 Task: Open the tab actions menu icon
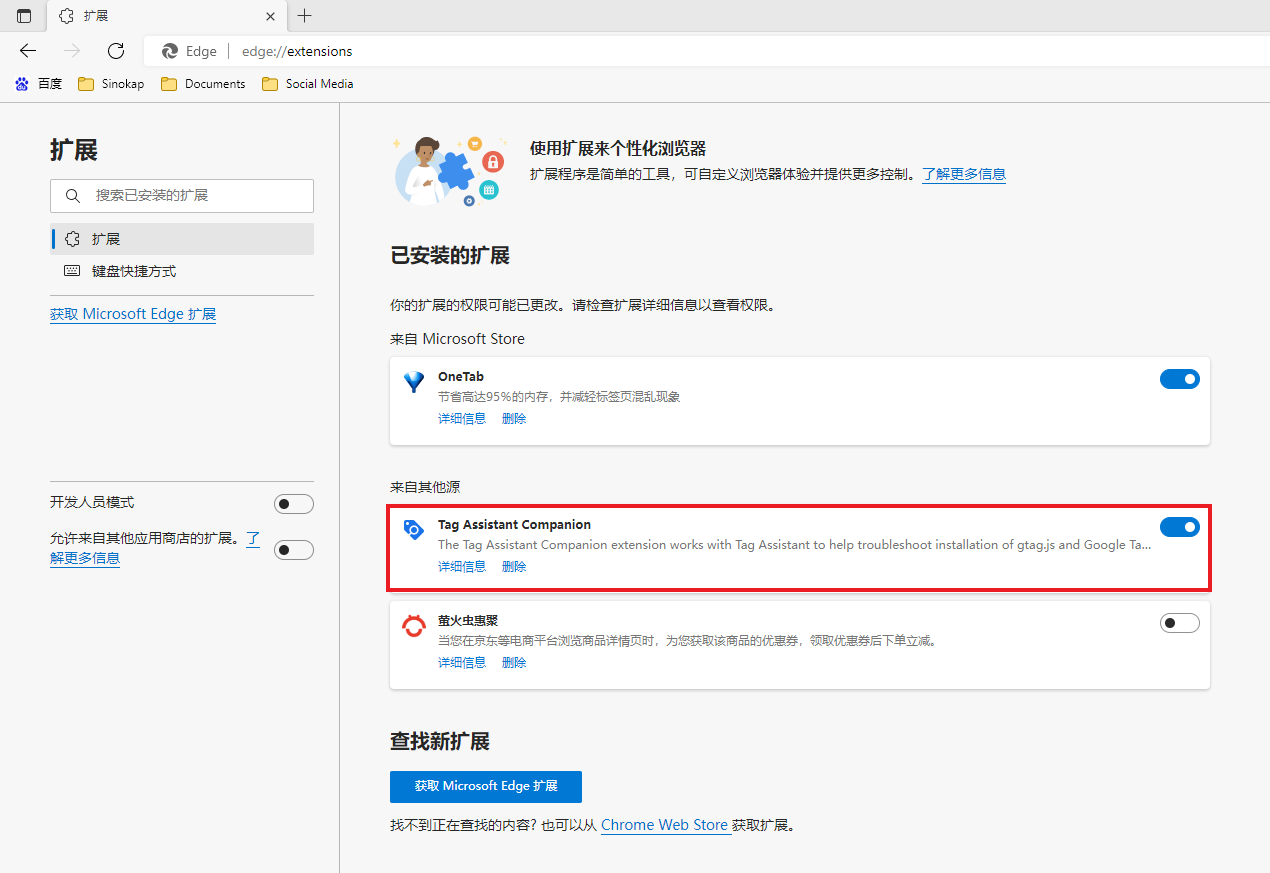[x=24, y=16]
